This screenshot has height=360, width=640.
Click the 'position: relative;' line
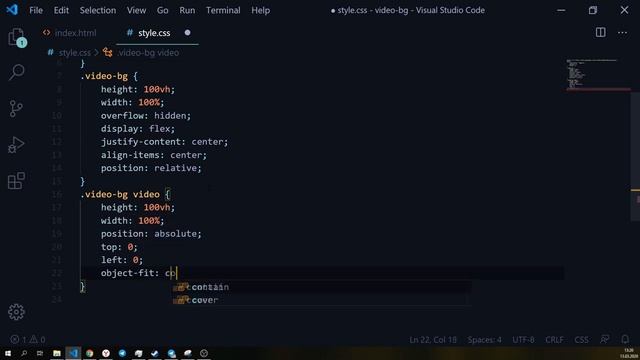pyautogui.click(x=151, y=168)
